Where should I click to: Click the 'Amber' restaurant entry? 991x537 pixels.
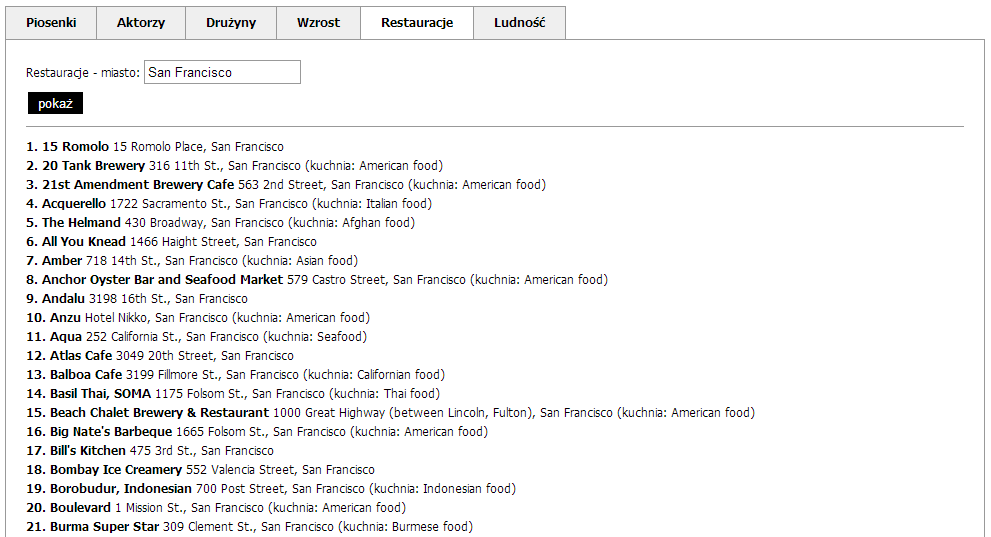[192, 260]
